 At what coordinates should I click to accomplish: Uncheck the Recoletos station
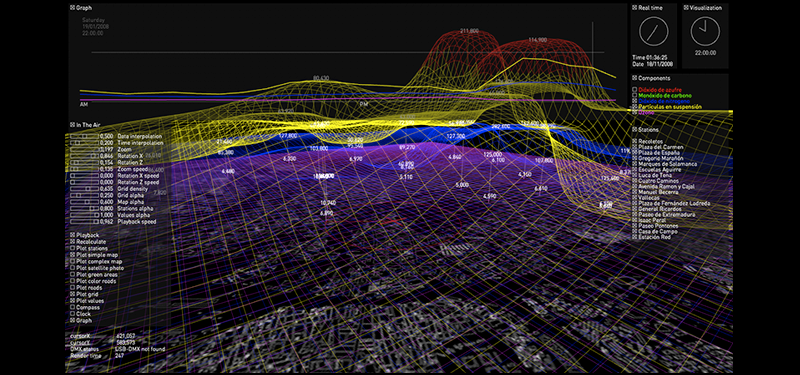(x=635, y=141)
